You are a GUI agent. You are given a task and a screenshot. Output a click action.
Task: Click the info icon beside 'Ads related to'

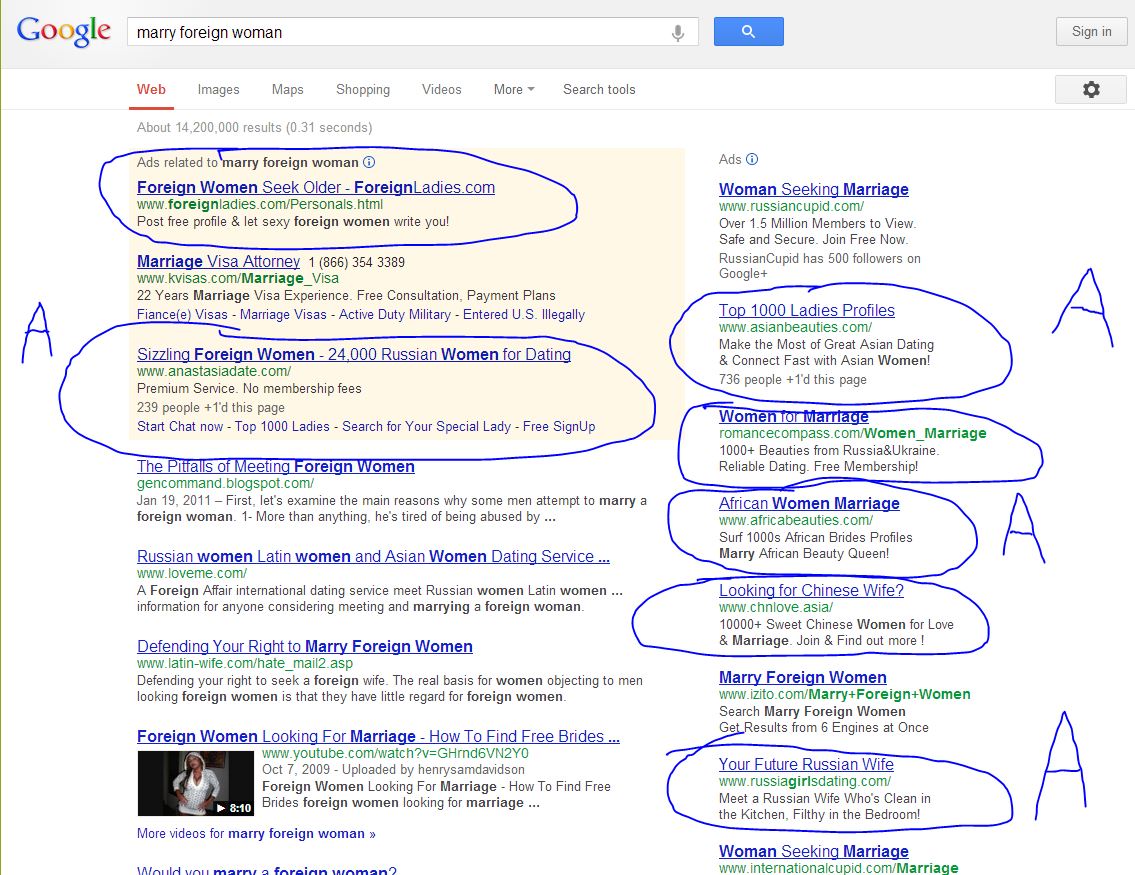369,162
